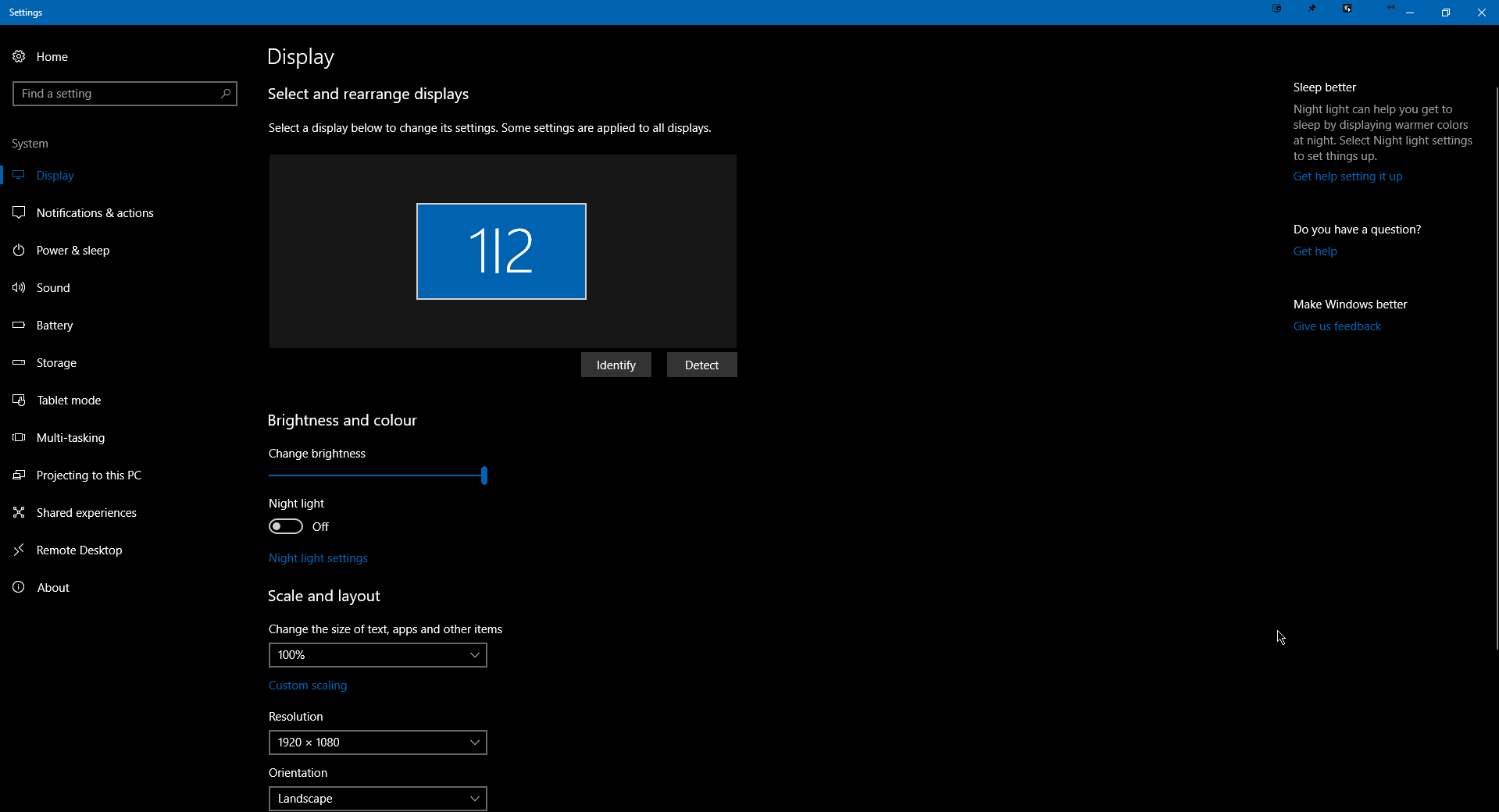Click the Power & sleep icon

pyautogui.click(x=19, y=250)
